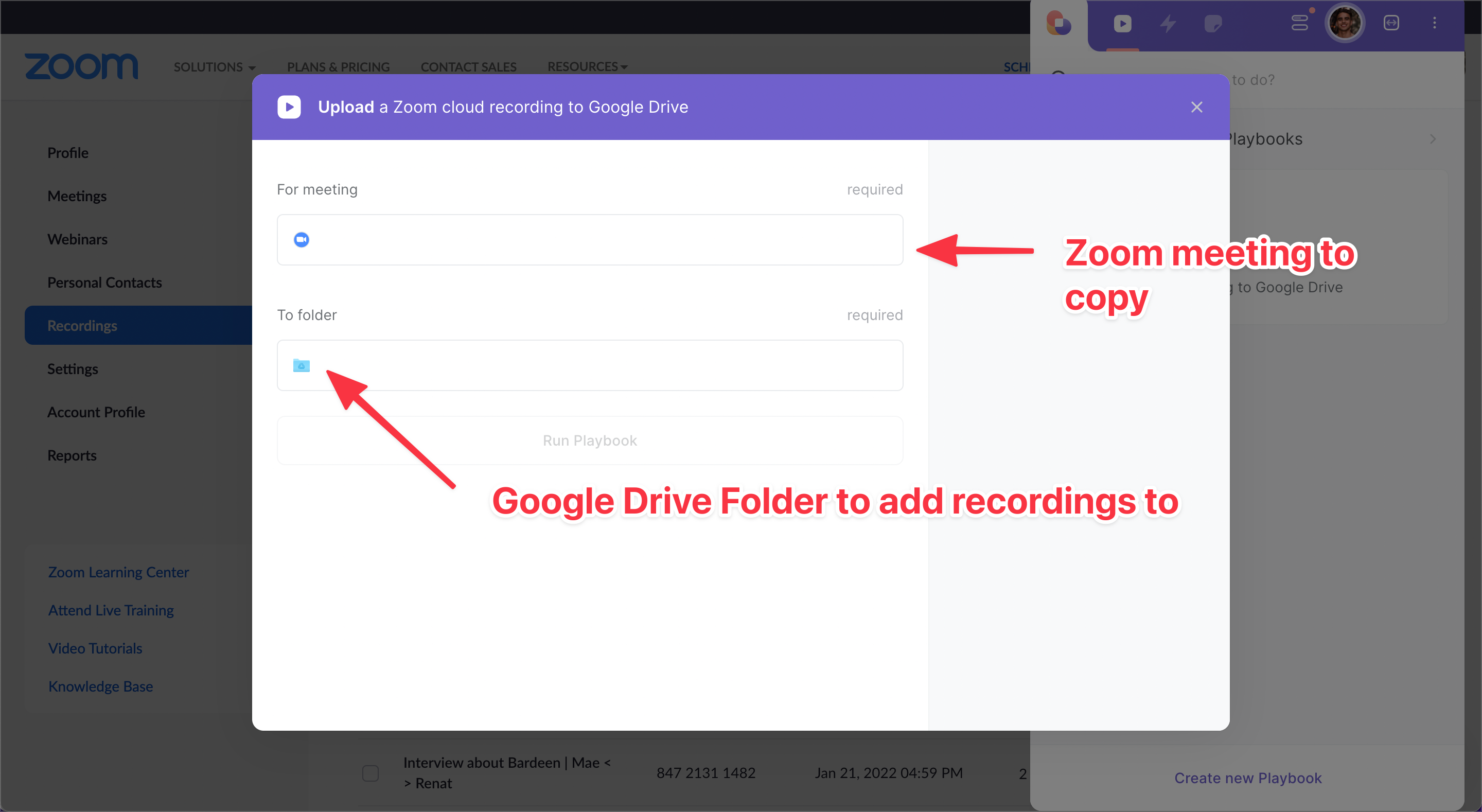Open the Bardeen Playbooks tab icon
Viewport: 1482px width, 812px height.
(x=1122, y=24)
